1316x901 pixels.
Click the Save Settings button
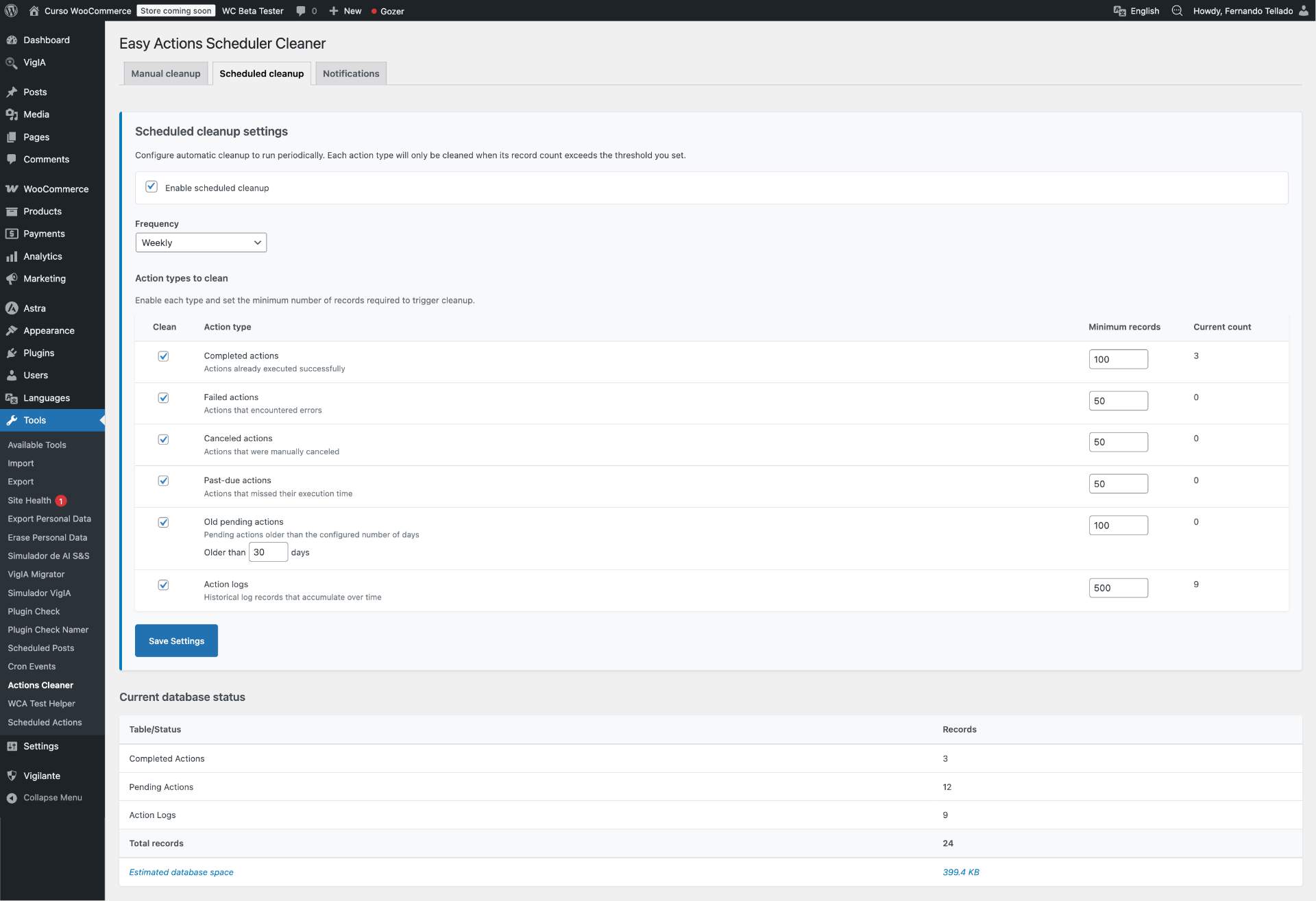(x=176, y=641)
